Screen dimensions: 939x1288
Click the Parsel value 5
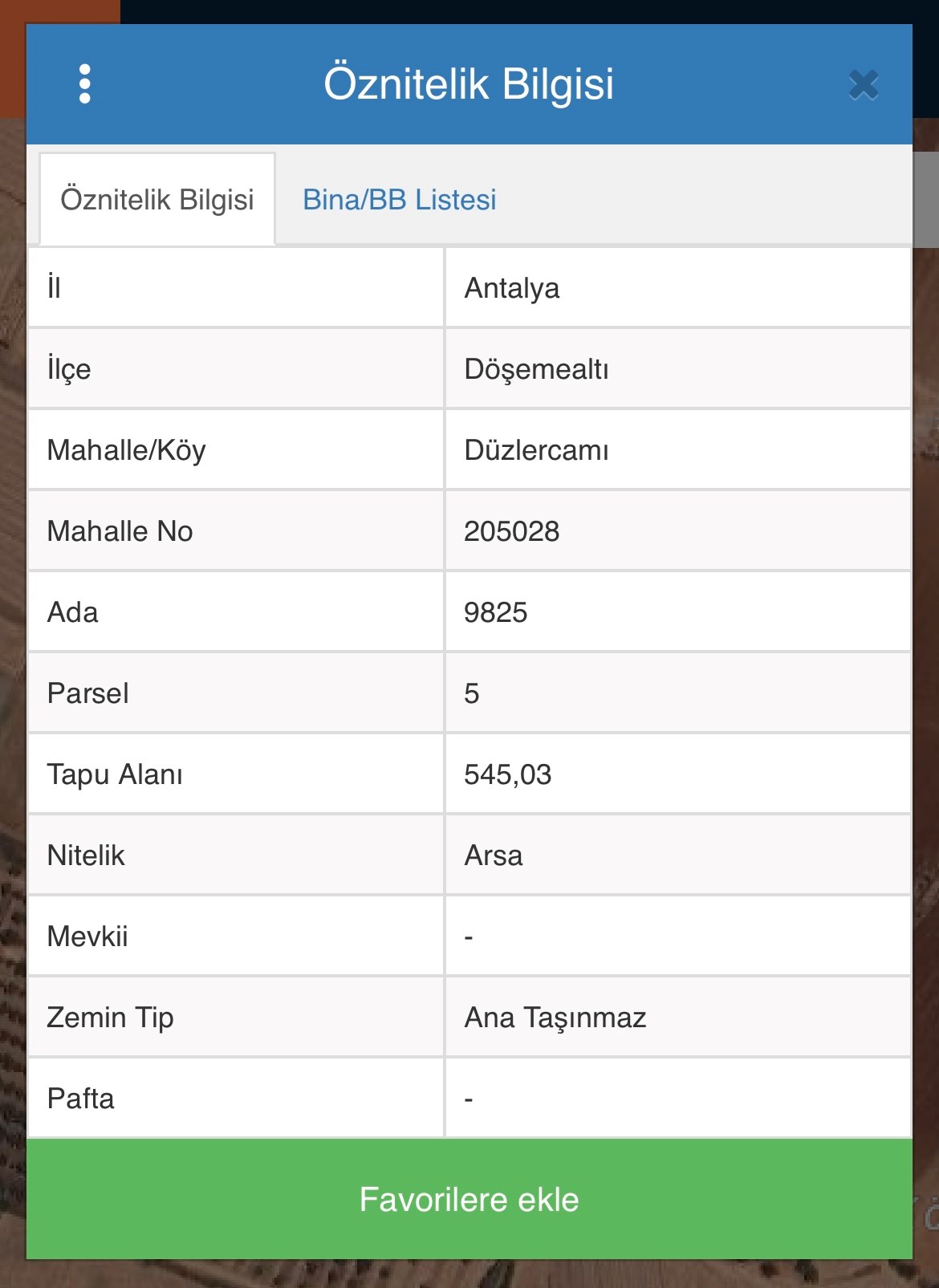(x=472, y=693)
